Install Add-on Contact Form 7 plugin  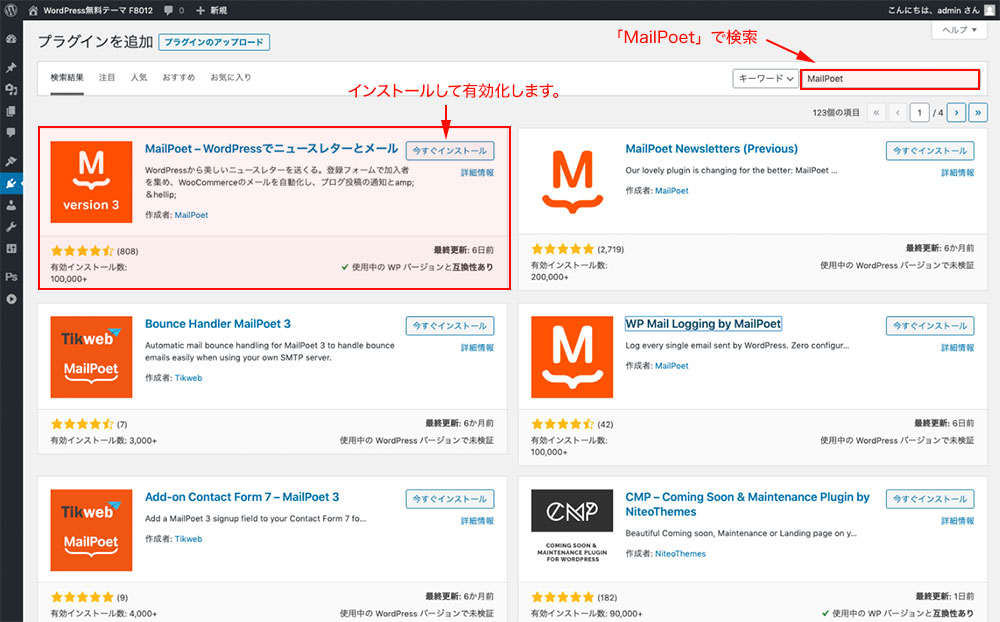pos(450,499)
